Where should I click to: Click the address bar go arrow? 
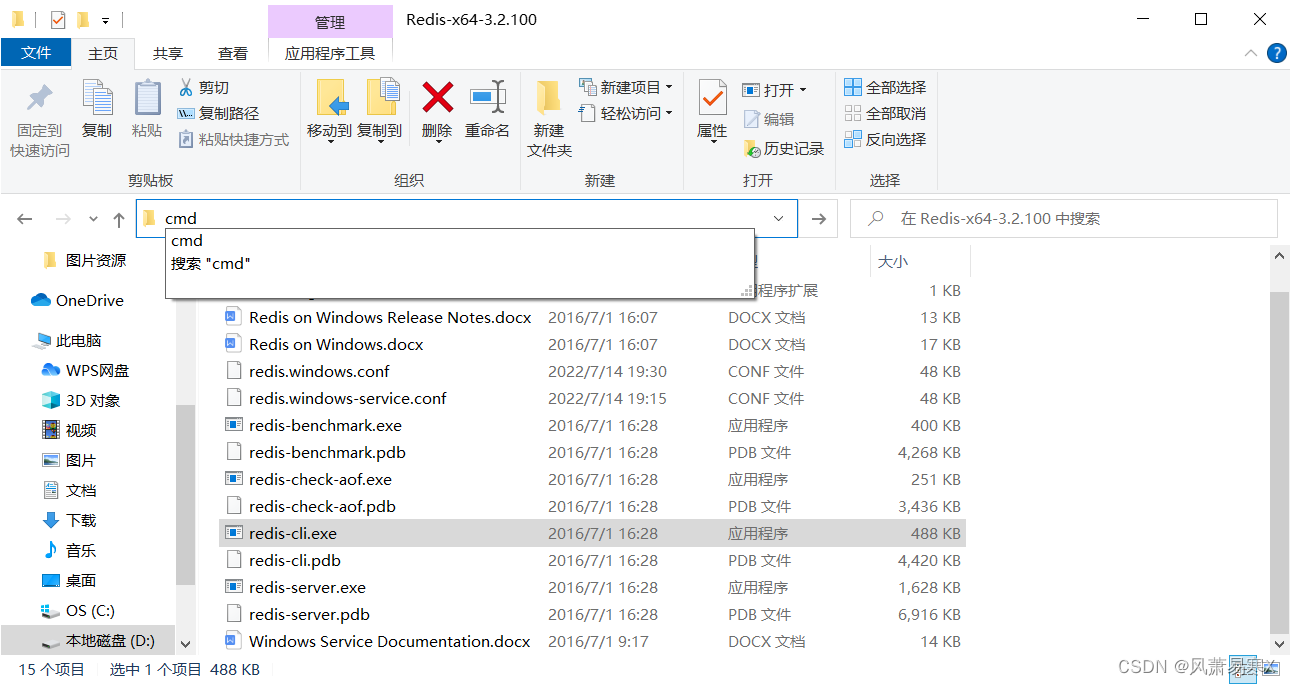coord(819,219)
